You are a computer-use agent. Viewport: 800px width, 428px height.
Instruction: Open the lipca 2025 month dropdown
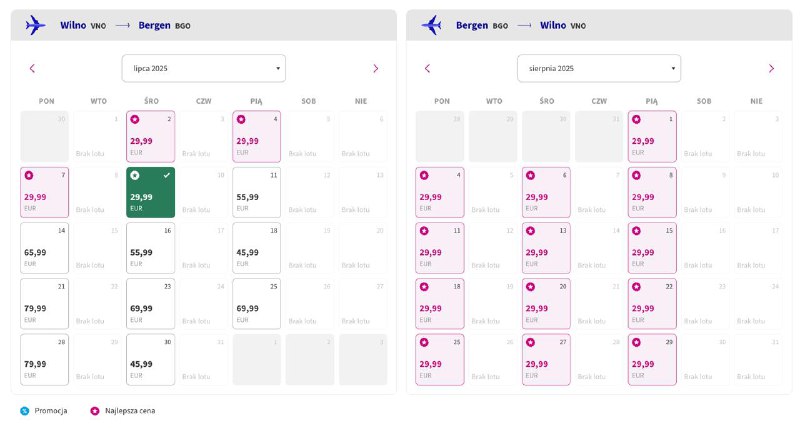pyautogui.click(x=204, y=68)
